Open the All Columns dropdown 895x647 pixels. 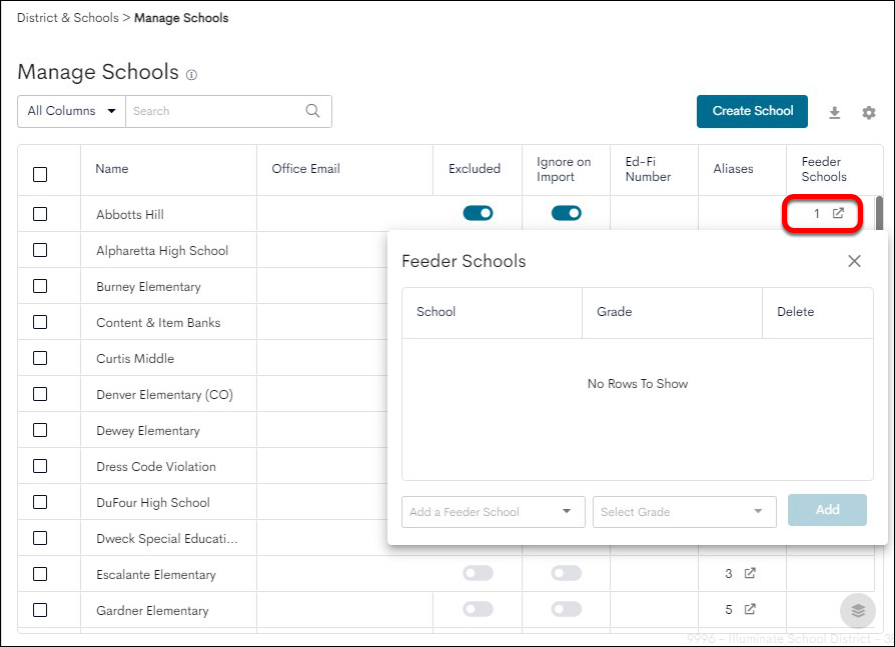click(x=71, y=111)
